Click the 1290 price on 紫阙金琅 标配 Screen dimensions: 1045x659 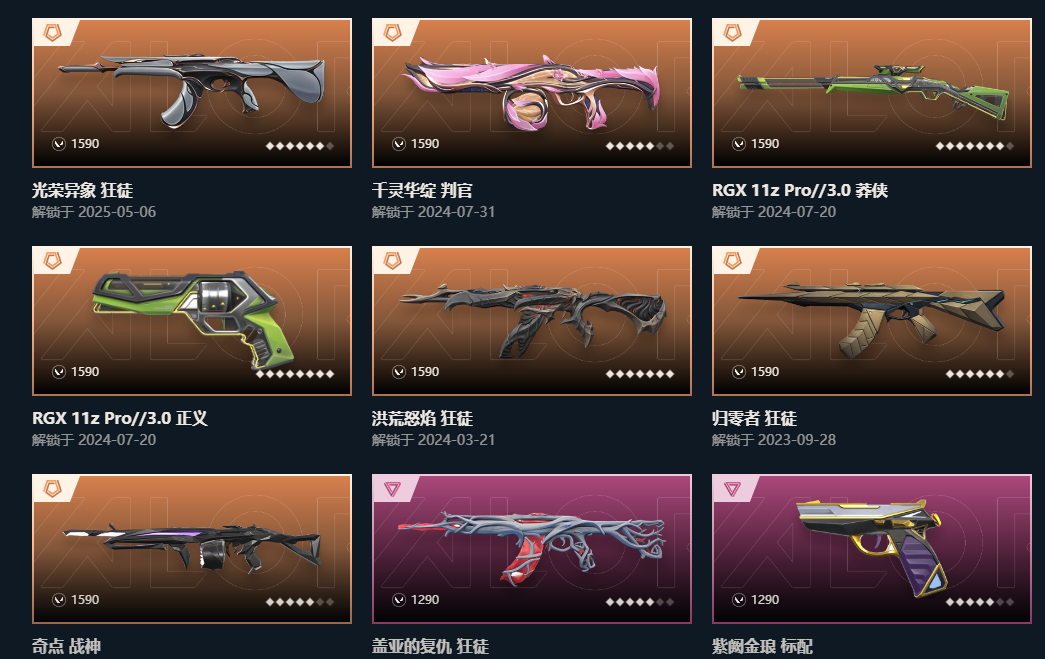click(764, 600)
